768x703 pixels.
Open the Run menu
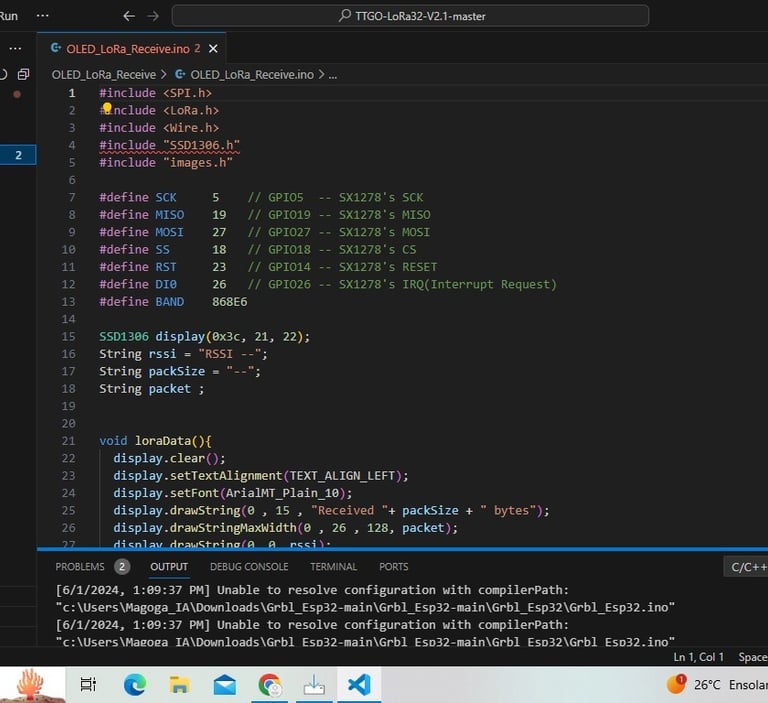click(9, 16)
